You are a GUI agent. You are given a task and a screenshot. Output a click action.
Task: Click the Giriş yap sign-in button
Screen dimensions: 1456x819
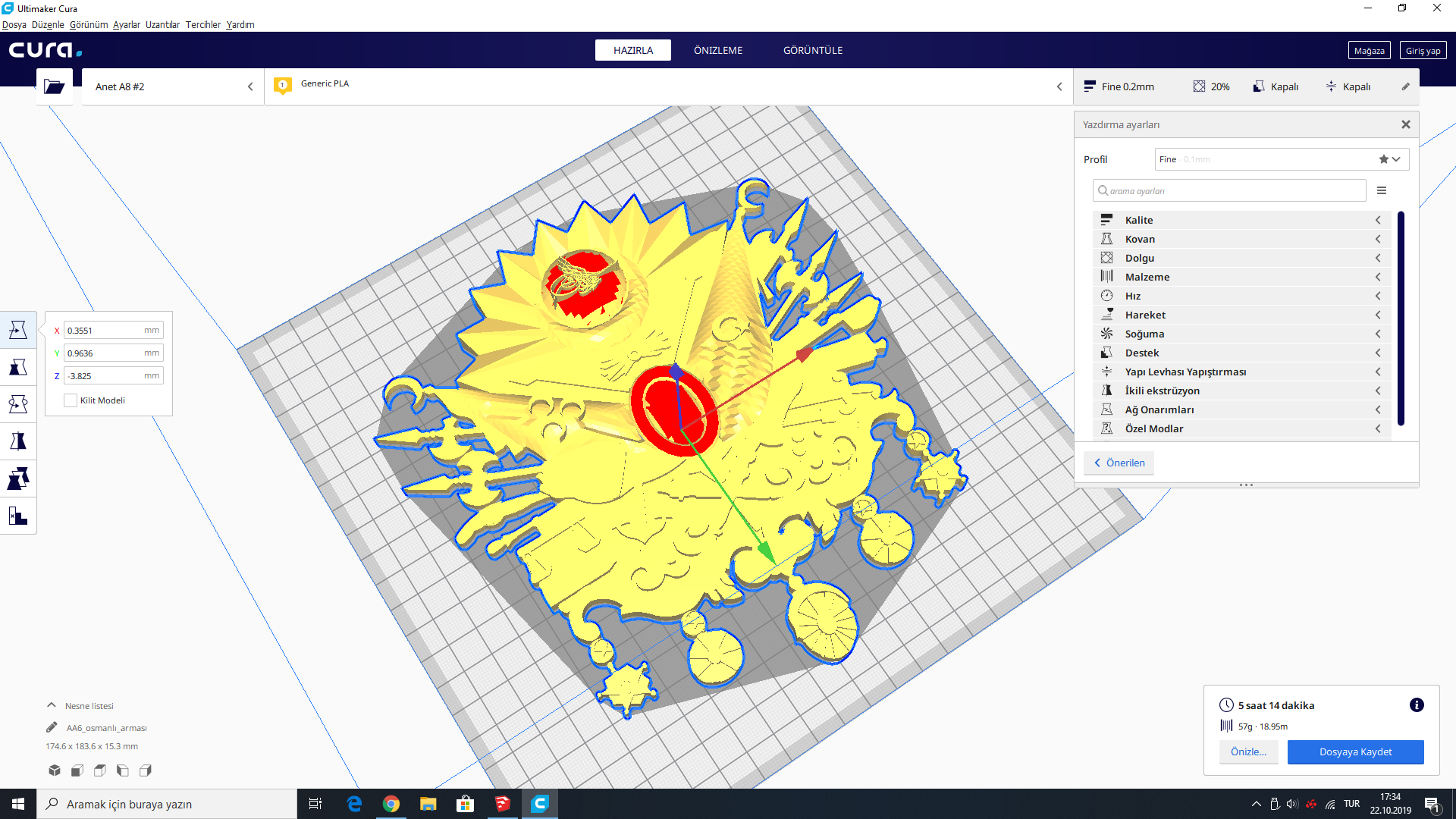(x=1423, y=51)
